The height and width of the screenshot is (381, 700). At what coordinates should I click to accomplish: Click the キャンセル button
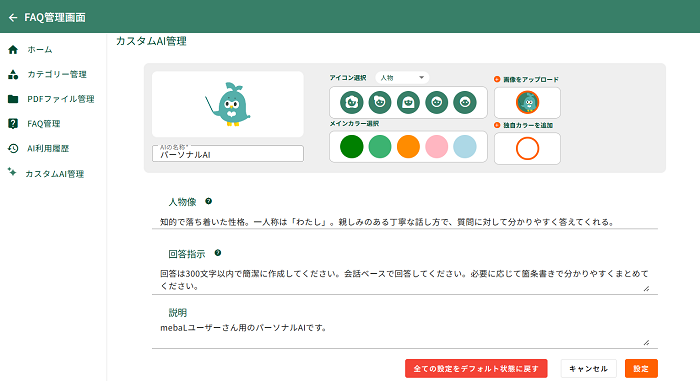coord(588,368)
